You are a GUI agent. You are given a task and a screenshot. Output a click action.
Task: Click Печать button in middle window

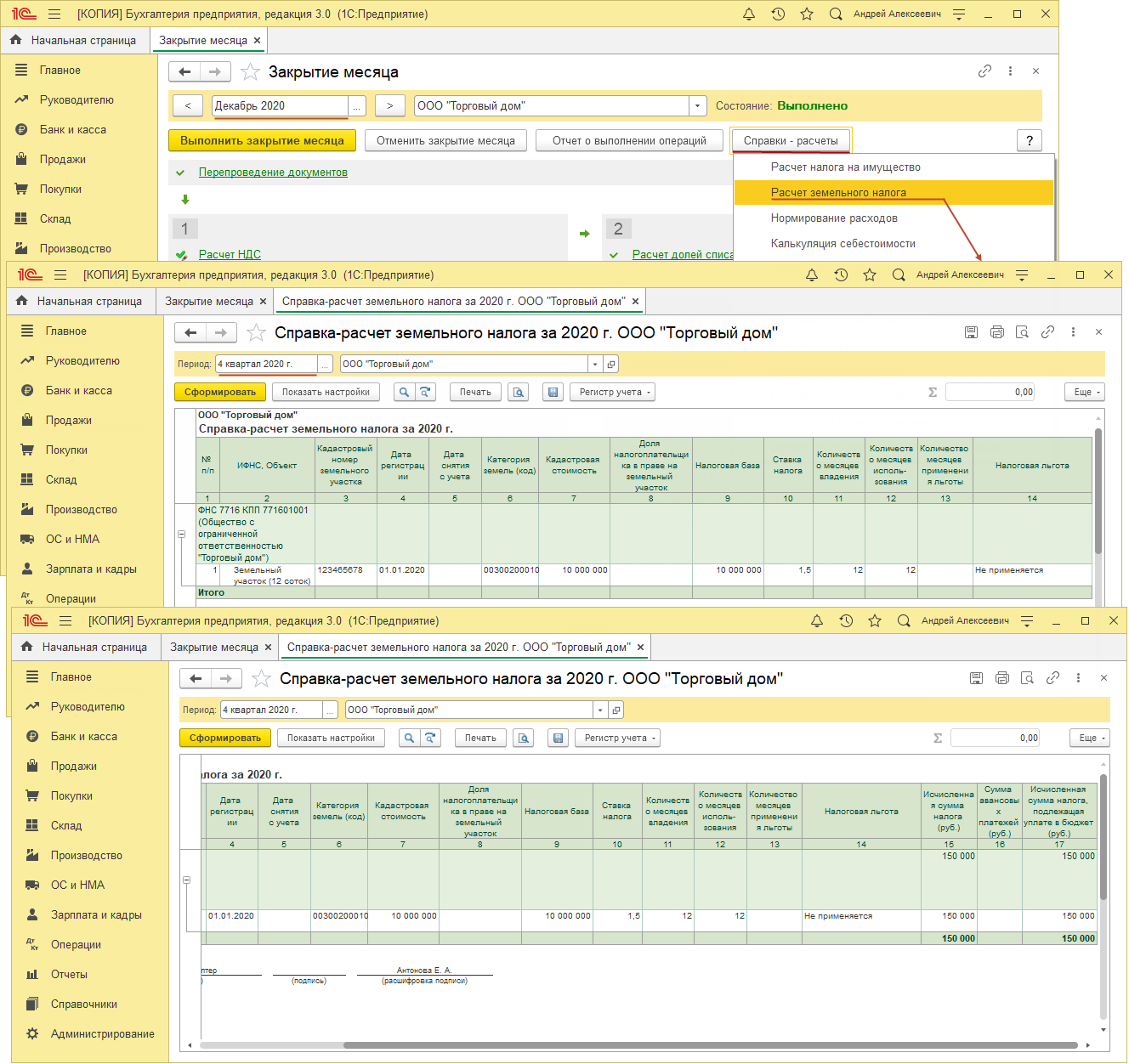475,392
